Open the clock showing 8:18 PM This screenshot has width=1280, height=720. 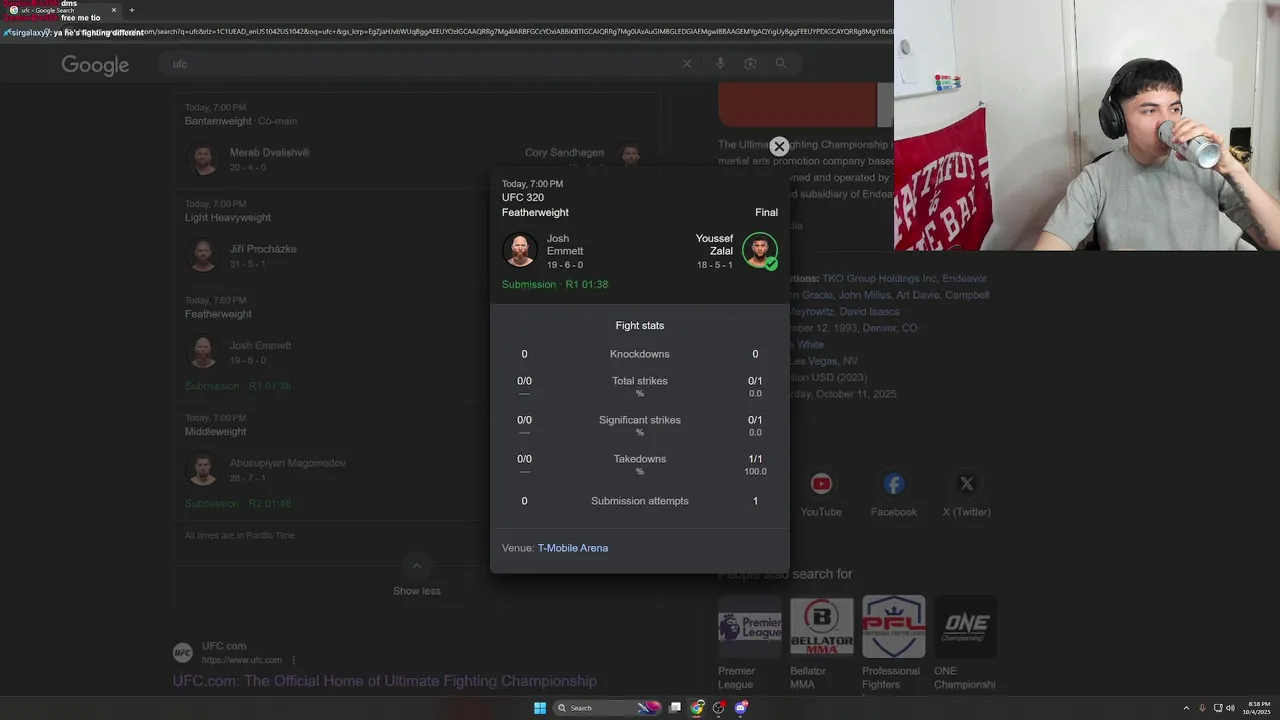(1256, 708)
